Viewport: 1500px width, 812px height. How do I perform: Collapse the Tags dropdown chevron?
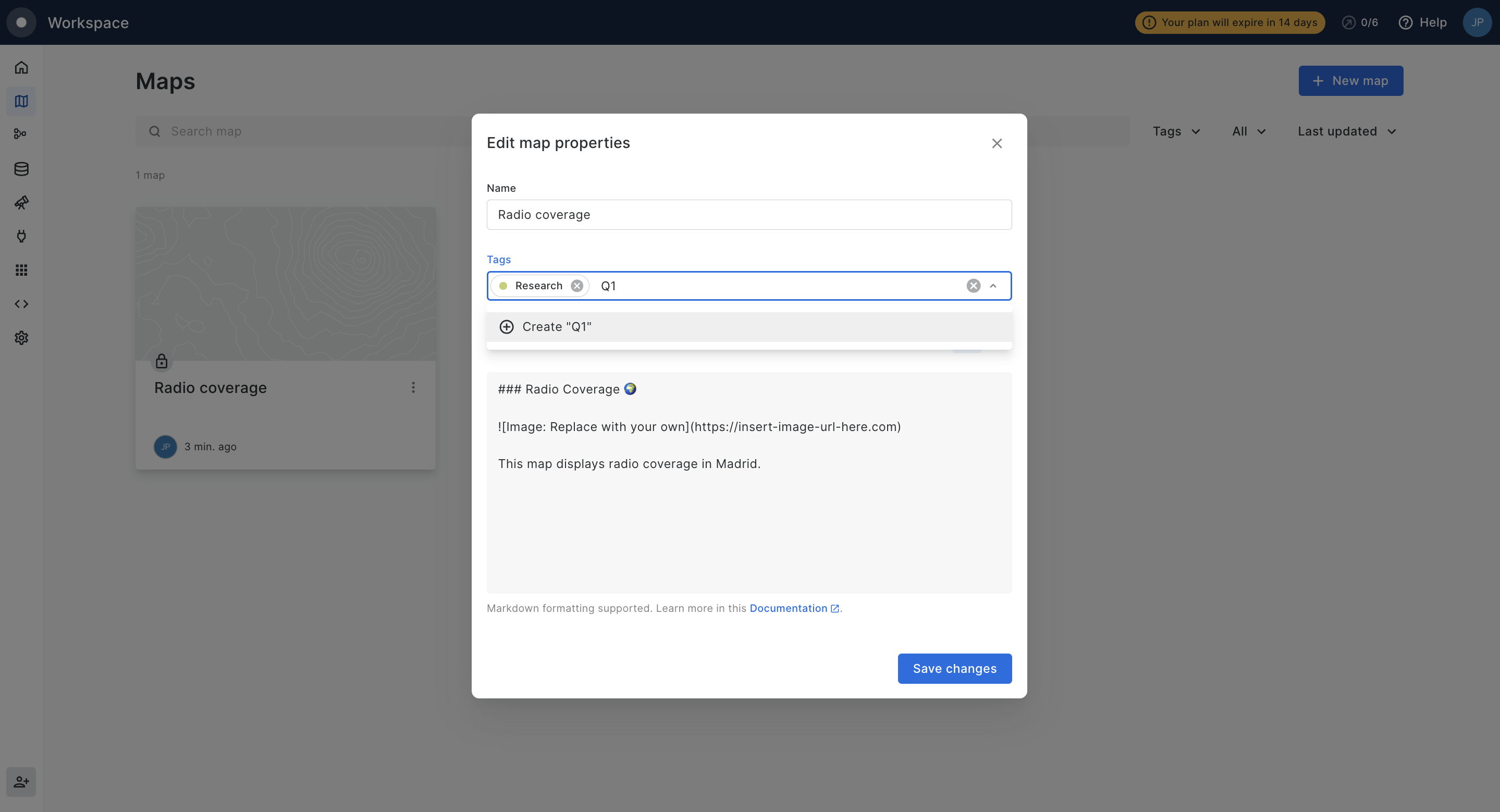tap(993, 286)
